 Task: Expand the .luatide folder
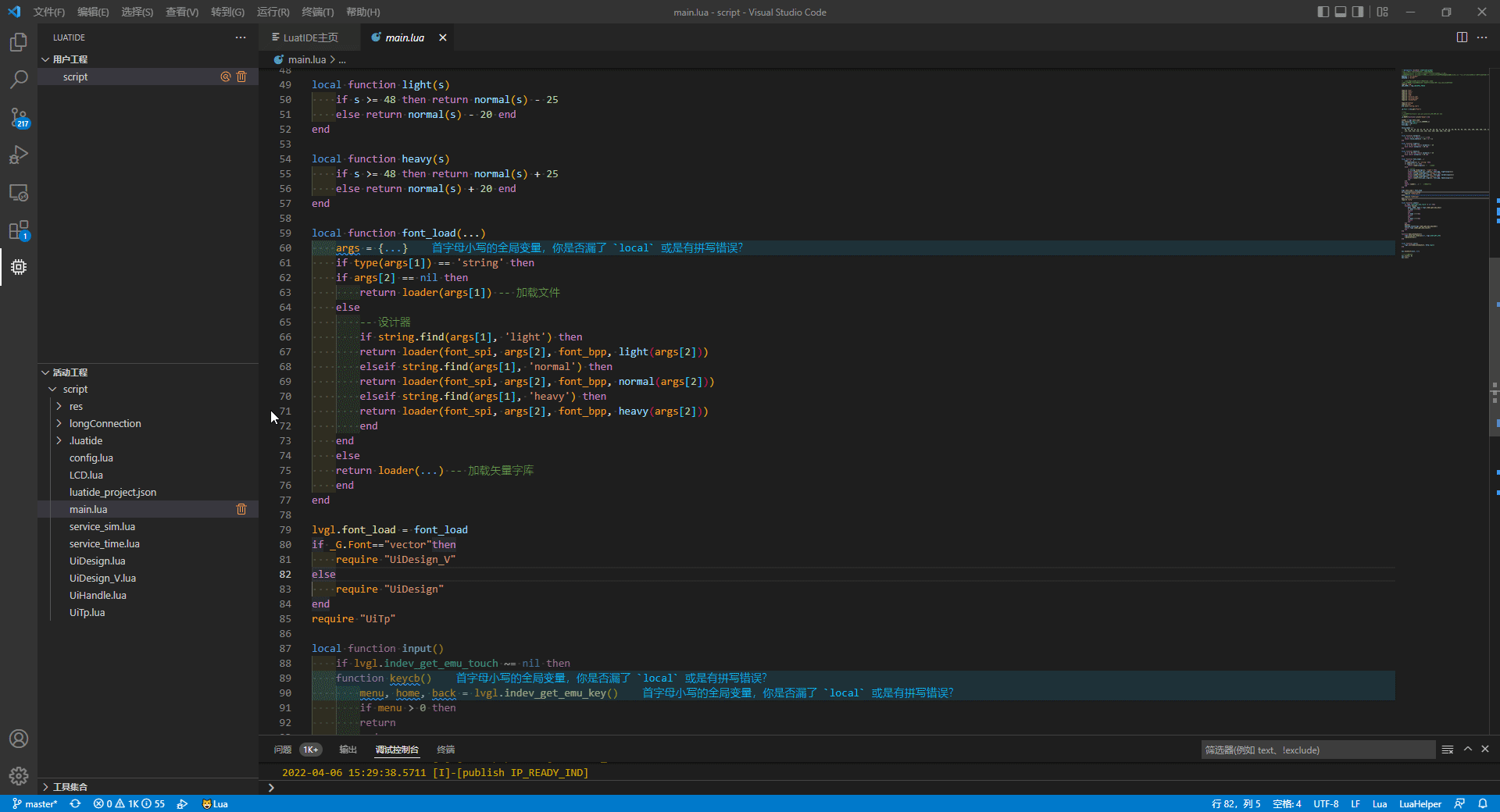pos(59,440)
